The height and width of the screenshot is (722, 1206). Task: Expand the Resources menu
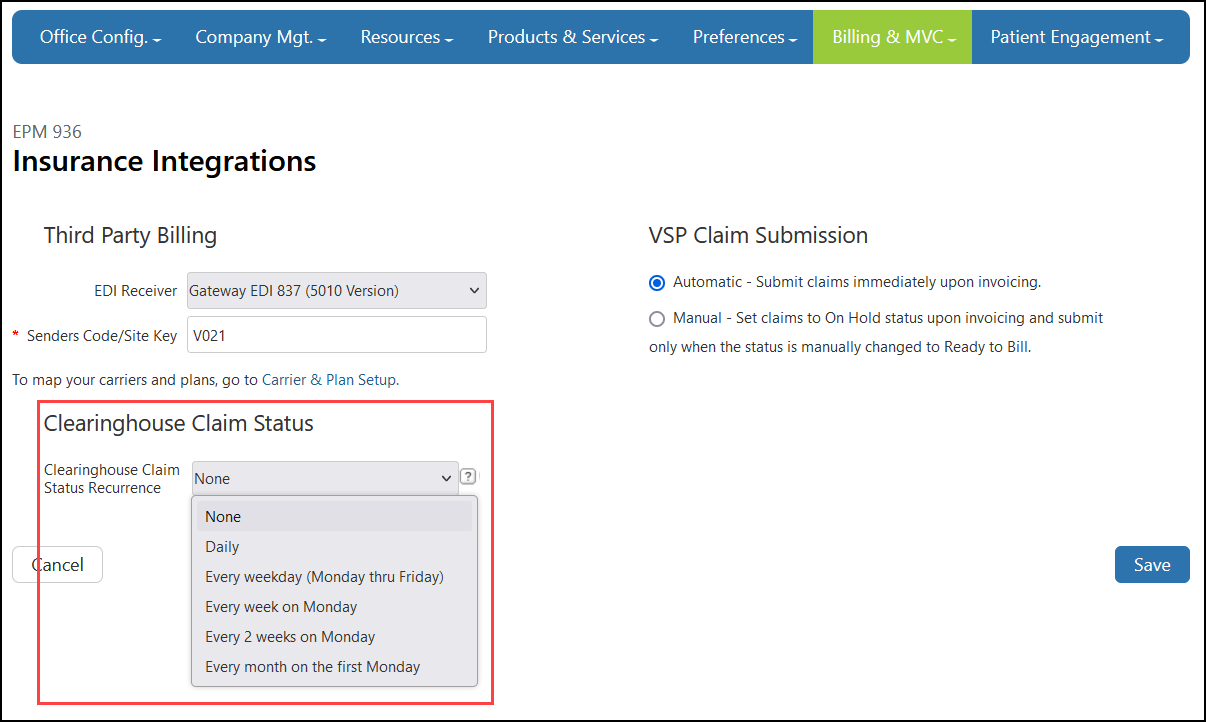point(406,37)
